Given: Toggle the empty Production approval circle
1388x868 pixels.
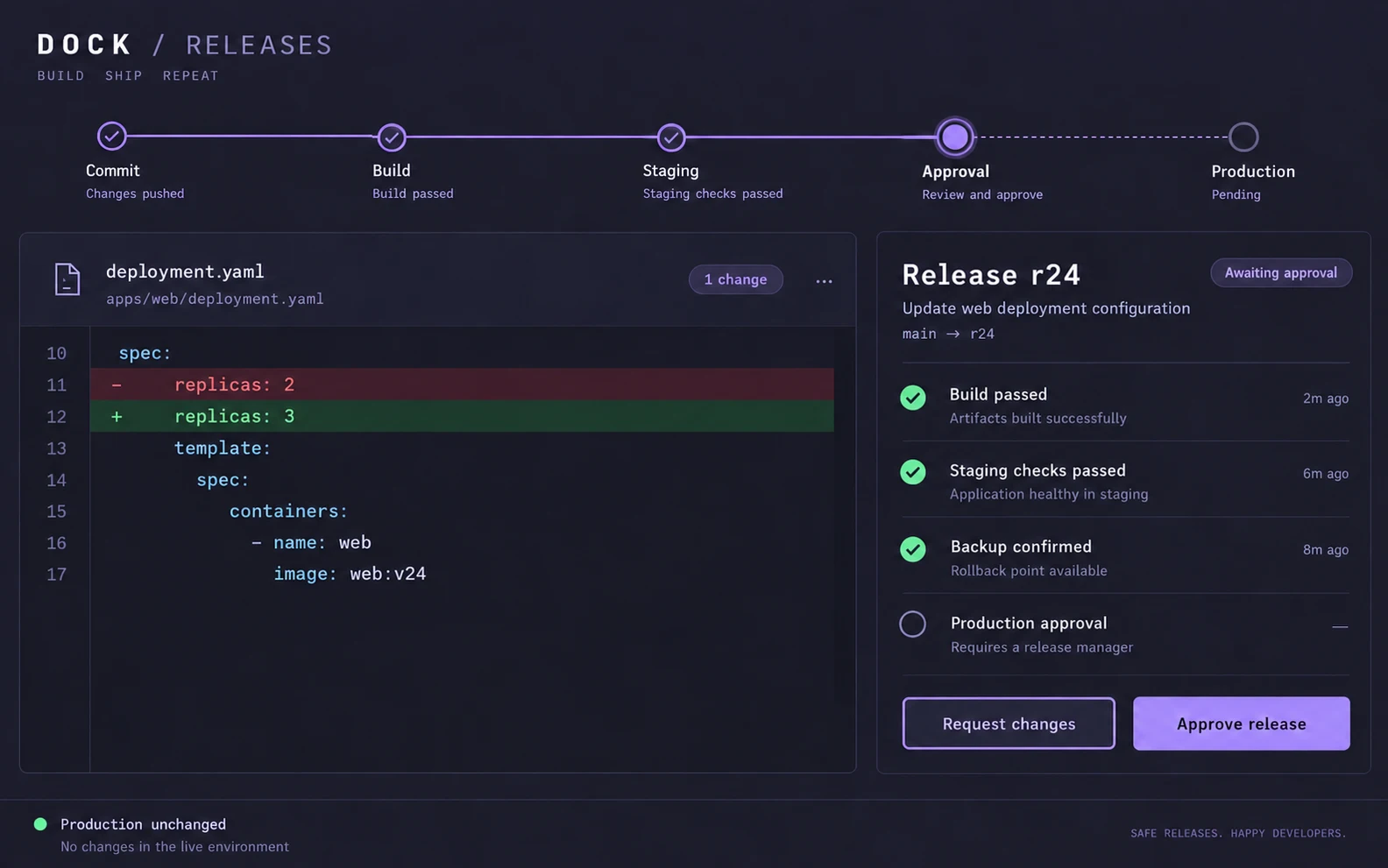Looking at the screenshot, I should 913,625.
